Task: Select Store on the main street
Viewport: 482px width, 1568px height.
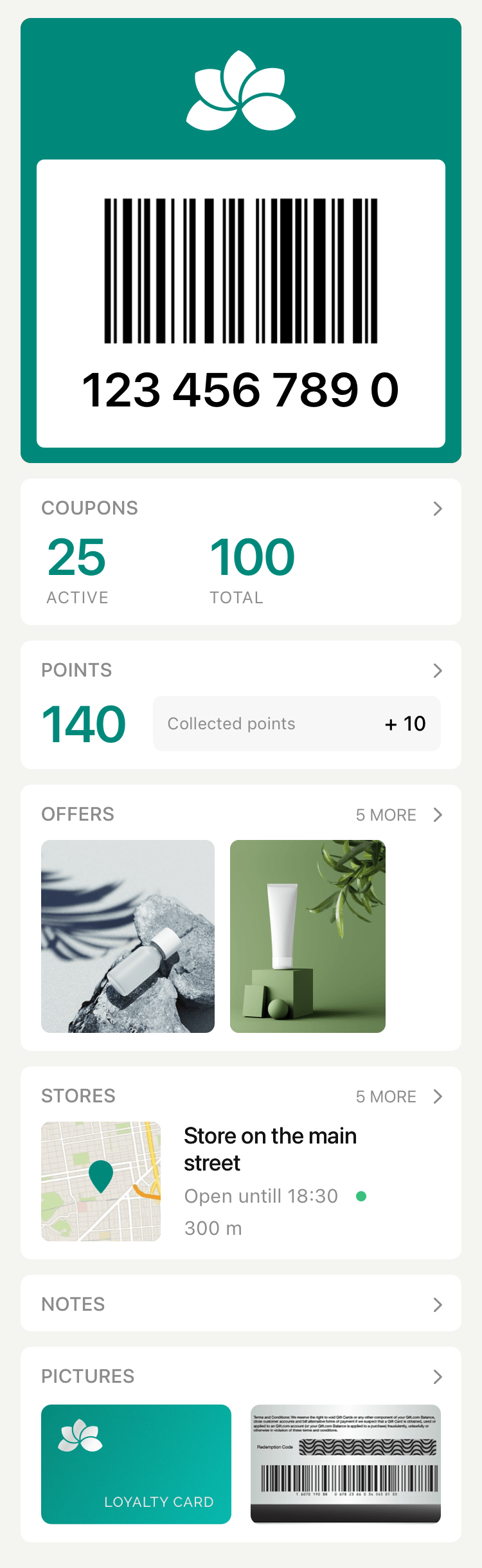Action: 270,1149
